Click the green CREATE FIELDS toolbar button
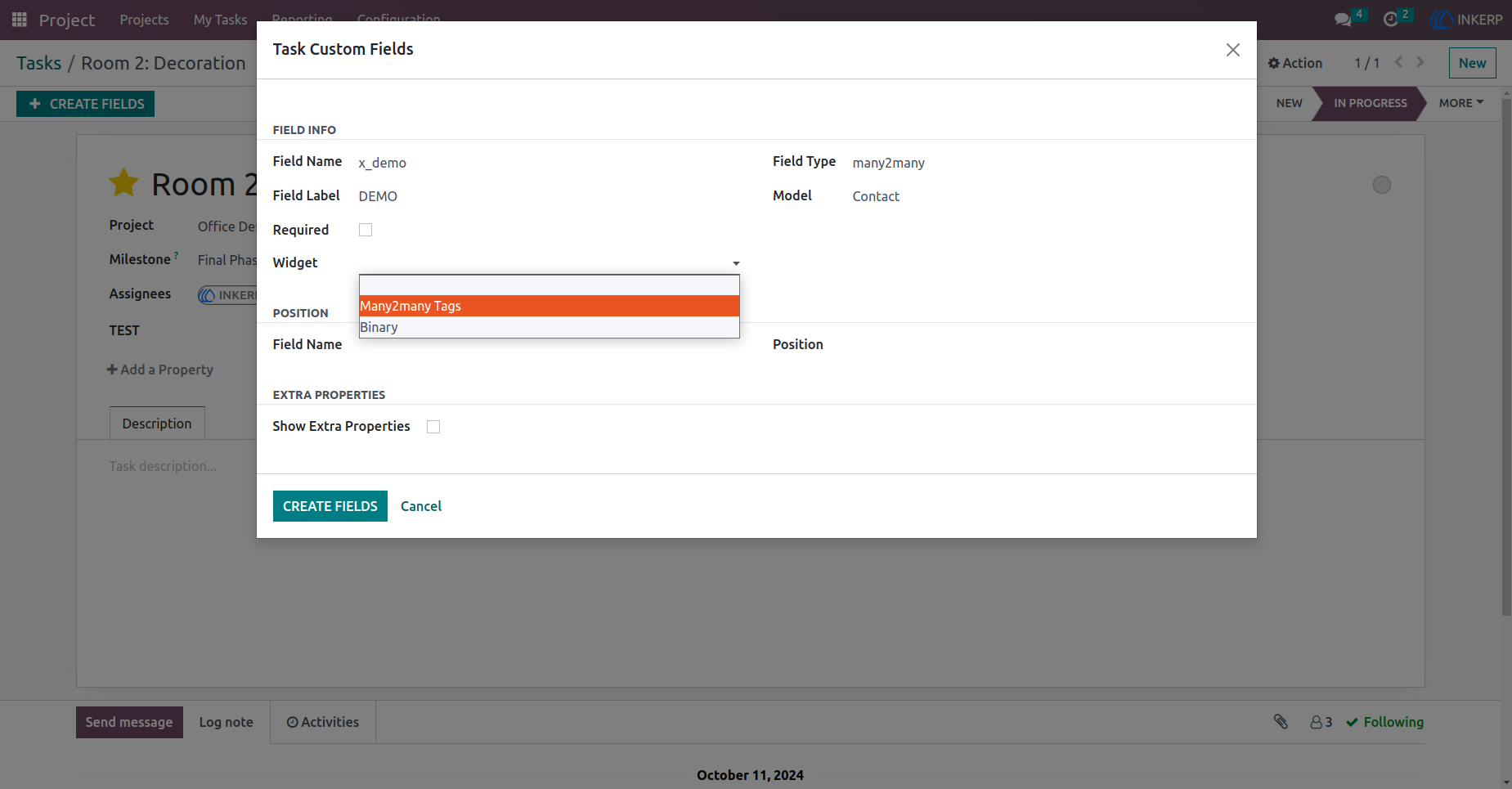This screenshot has width=1512, height=789. click(x=86, y=104)
